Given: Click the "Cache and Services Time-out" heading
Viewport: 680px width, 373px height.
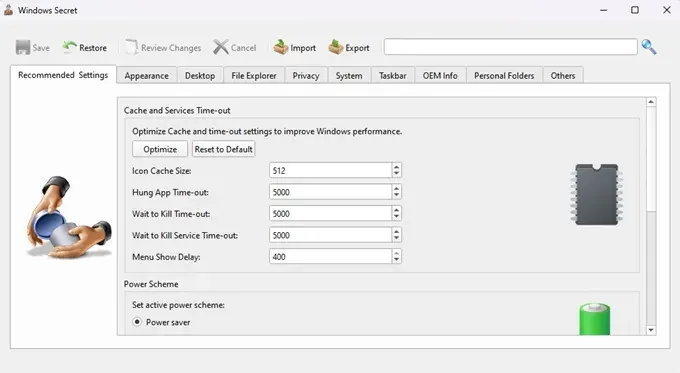Looking at the screenshot, I should coord(177,110).
